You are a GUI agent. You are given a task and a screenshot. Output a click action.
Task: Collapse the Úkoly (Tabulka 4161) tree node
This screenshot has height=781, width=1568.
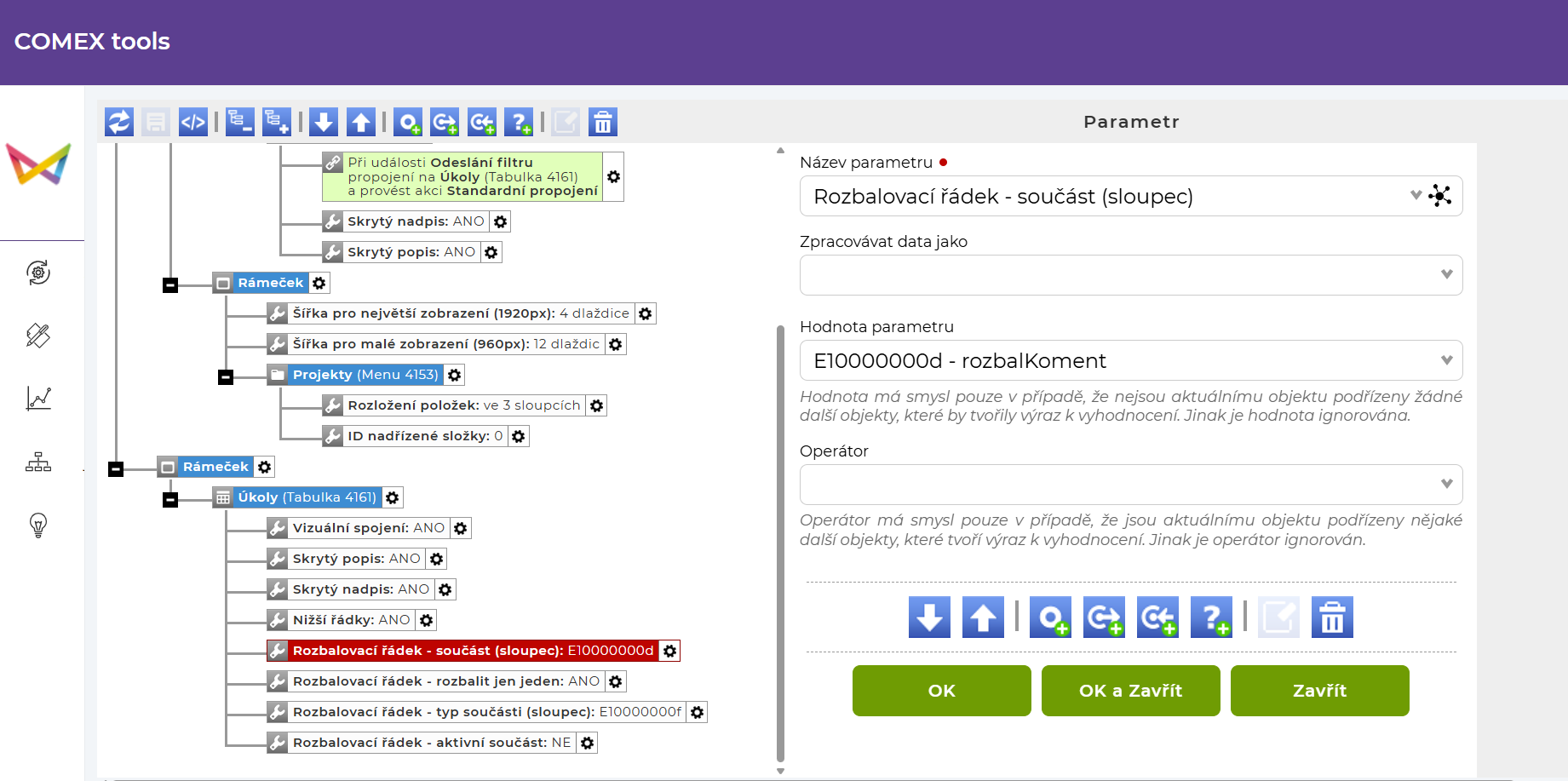click(x=170, y=499)
